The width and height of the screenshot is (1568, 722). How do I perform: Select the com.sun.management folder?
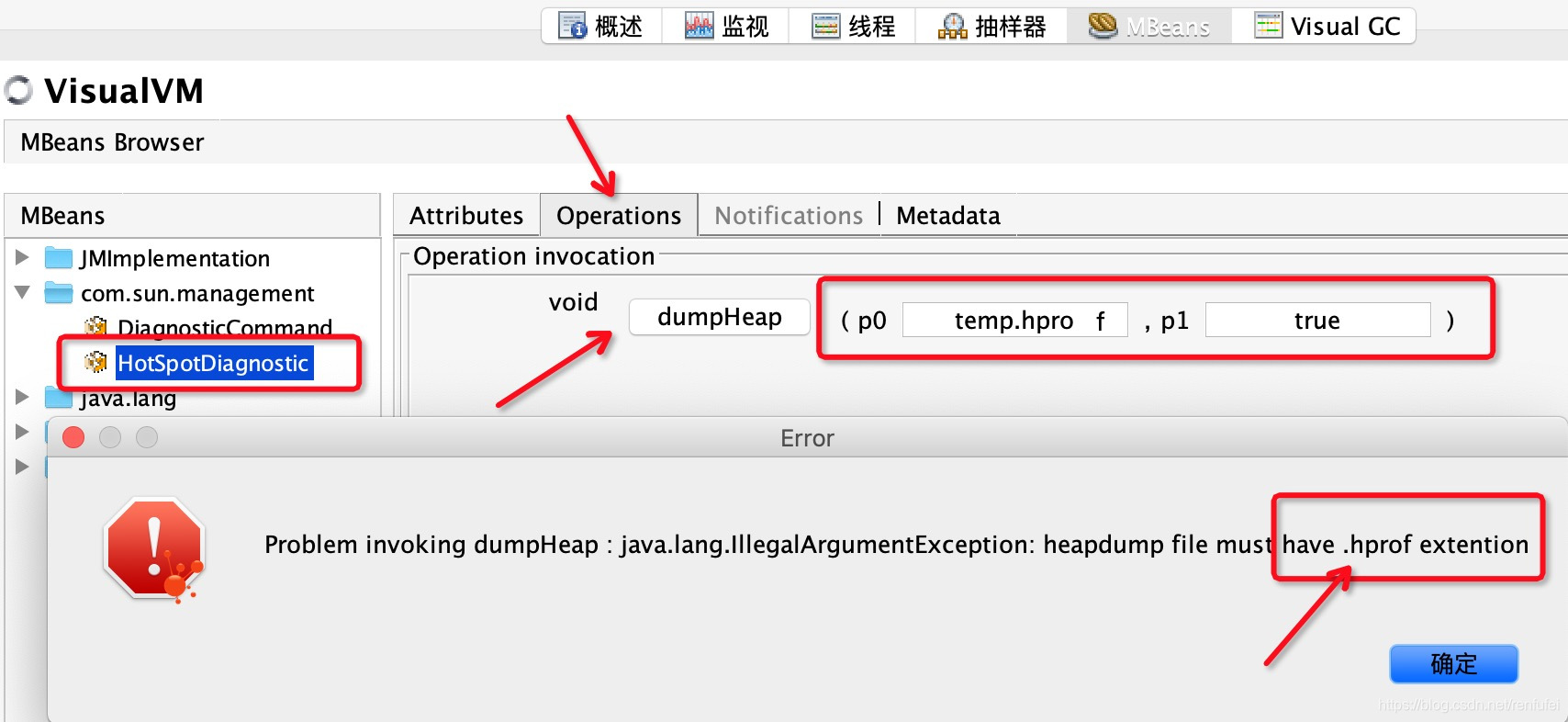click(197, 293)
